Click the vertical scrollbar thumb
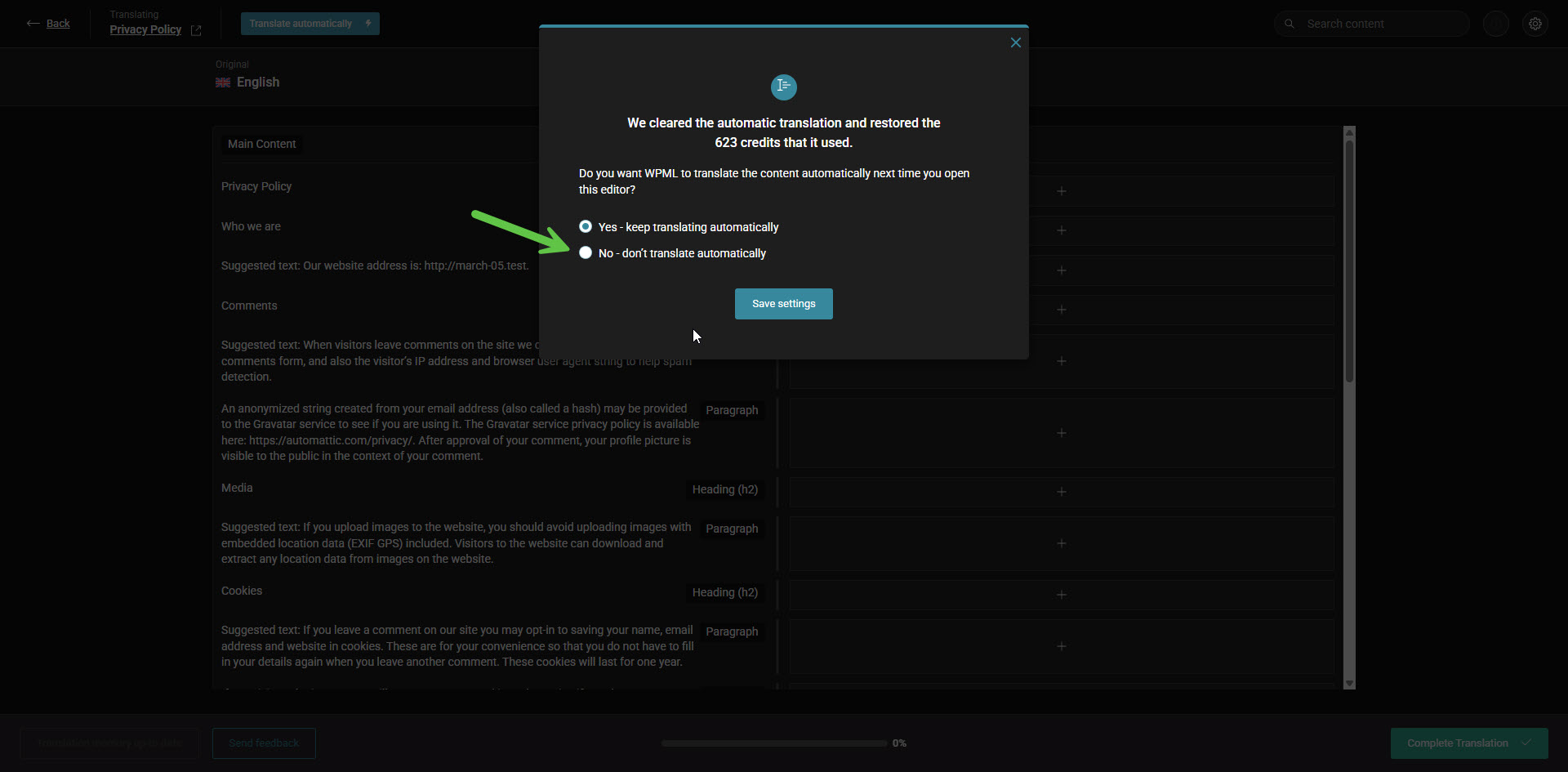 [x=1349, y=261]
